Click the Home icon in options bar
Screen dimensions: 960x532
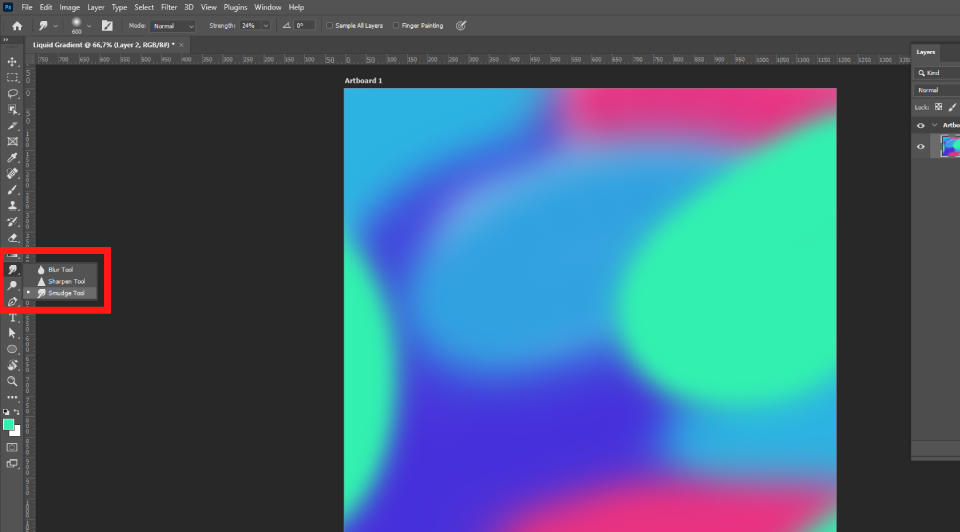pos(17,26)
